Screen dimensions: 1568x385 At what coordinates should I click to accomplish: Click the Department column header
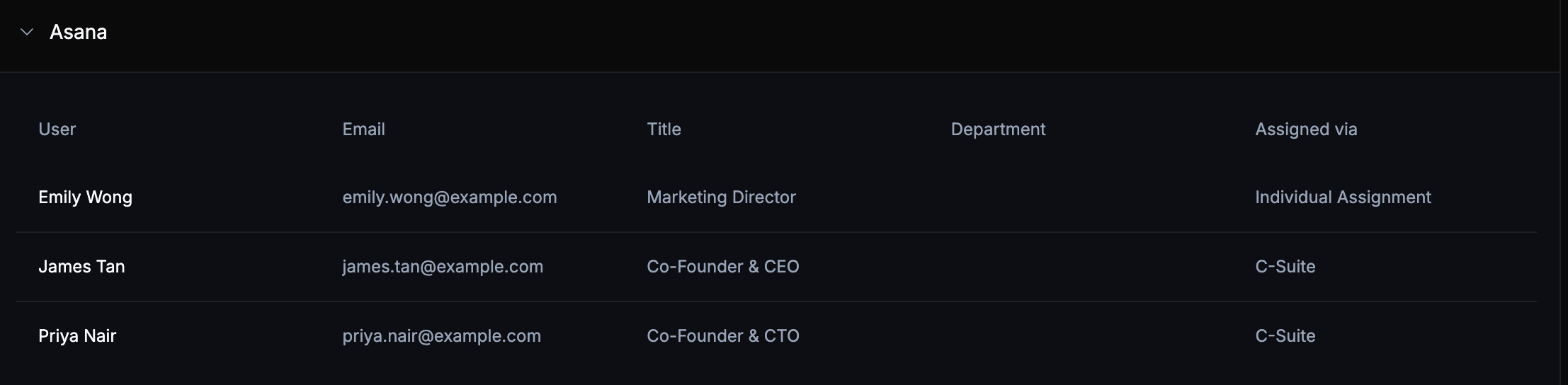[x=998, y=129]
